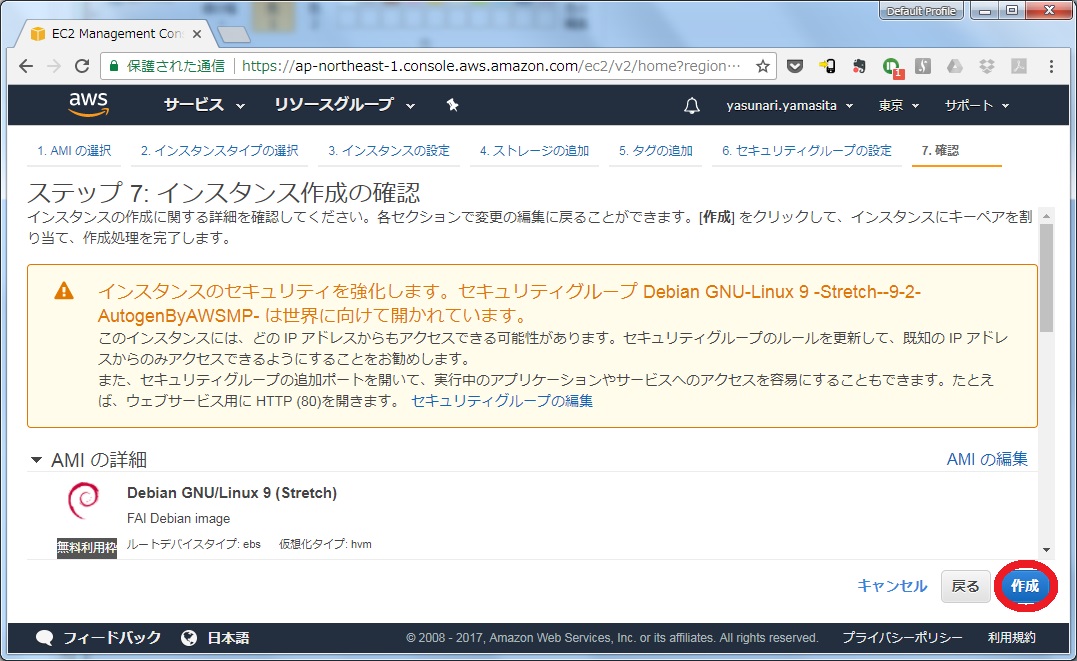Close the EC2 Management Console tab
The image size is (1077, 661).
coord(197,34)
